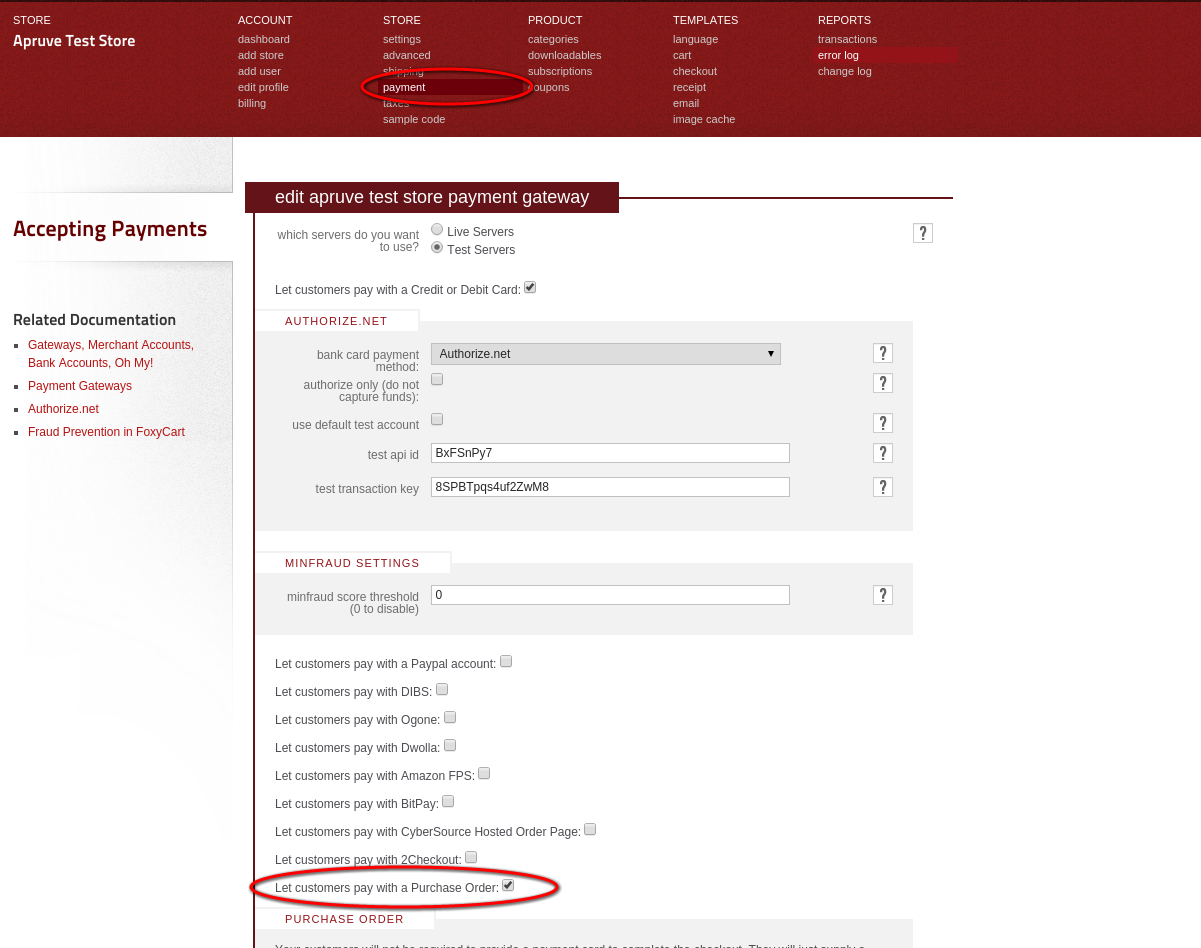Select dashboard under the ACCOUNT menu
Screen dimensions: 1201x948
[264, 39]
